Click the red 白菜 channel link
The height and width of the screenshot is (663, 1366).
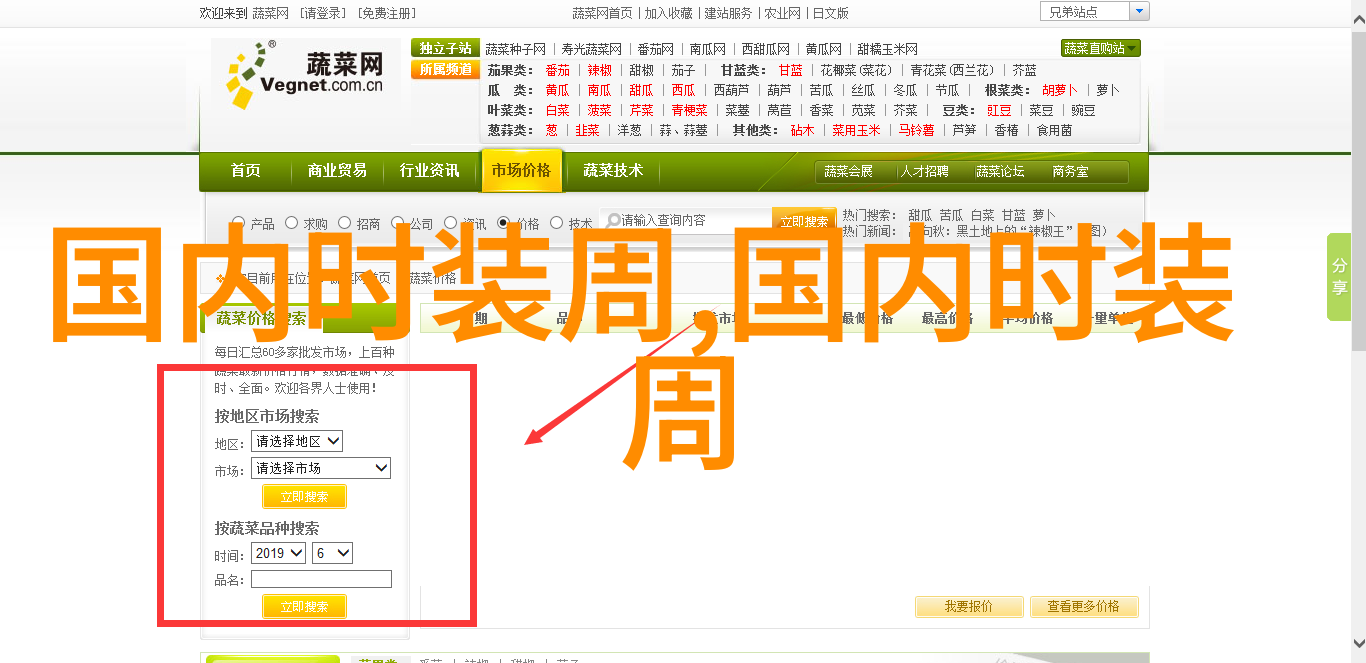coord(557,110)
